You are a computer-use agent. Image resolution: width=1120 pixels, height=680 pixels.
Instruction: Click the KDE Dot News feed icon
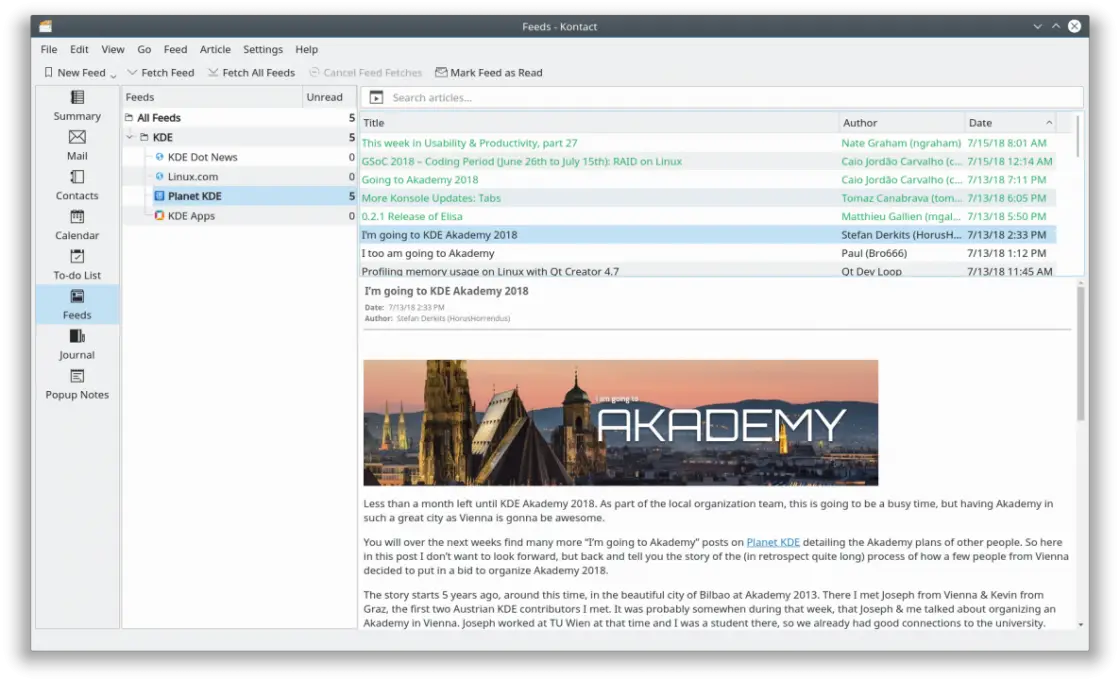click(159, 156)
